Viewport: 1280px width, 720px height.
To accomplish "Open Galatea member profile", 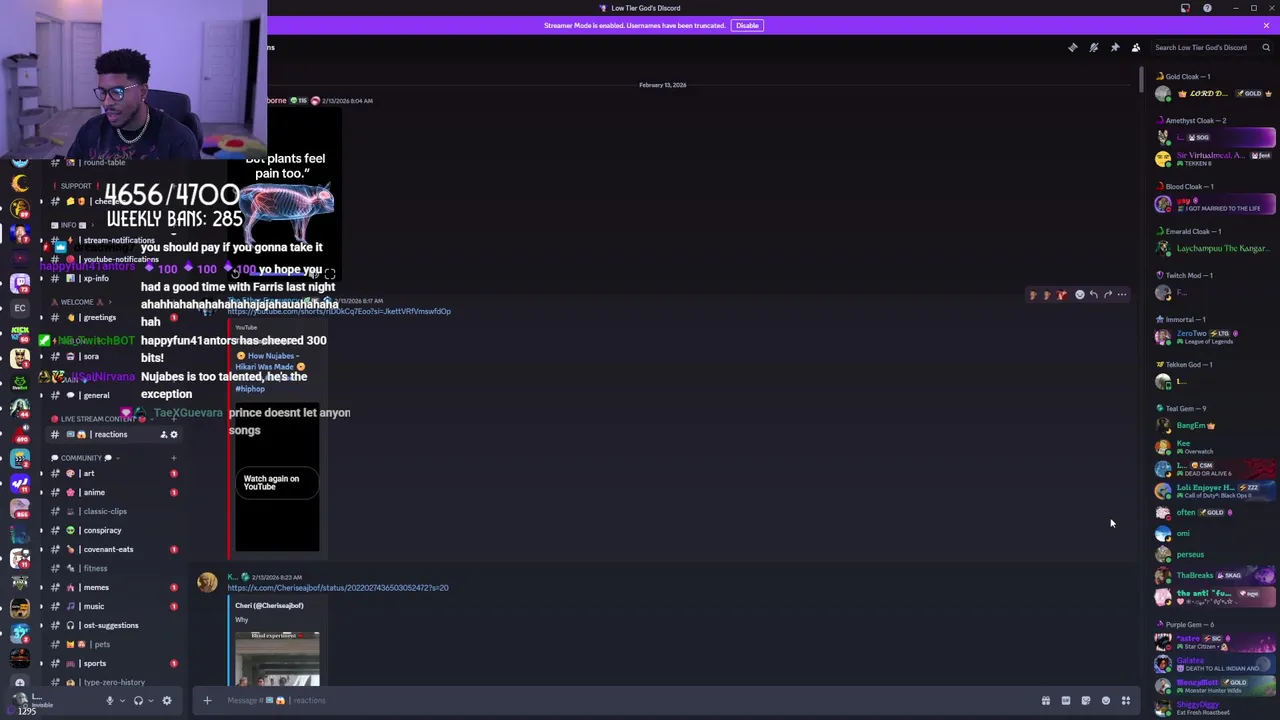I will click(1215, 663).
